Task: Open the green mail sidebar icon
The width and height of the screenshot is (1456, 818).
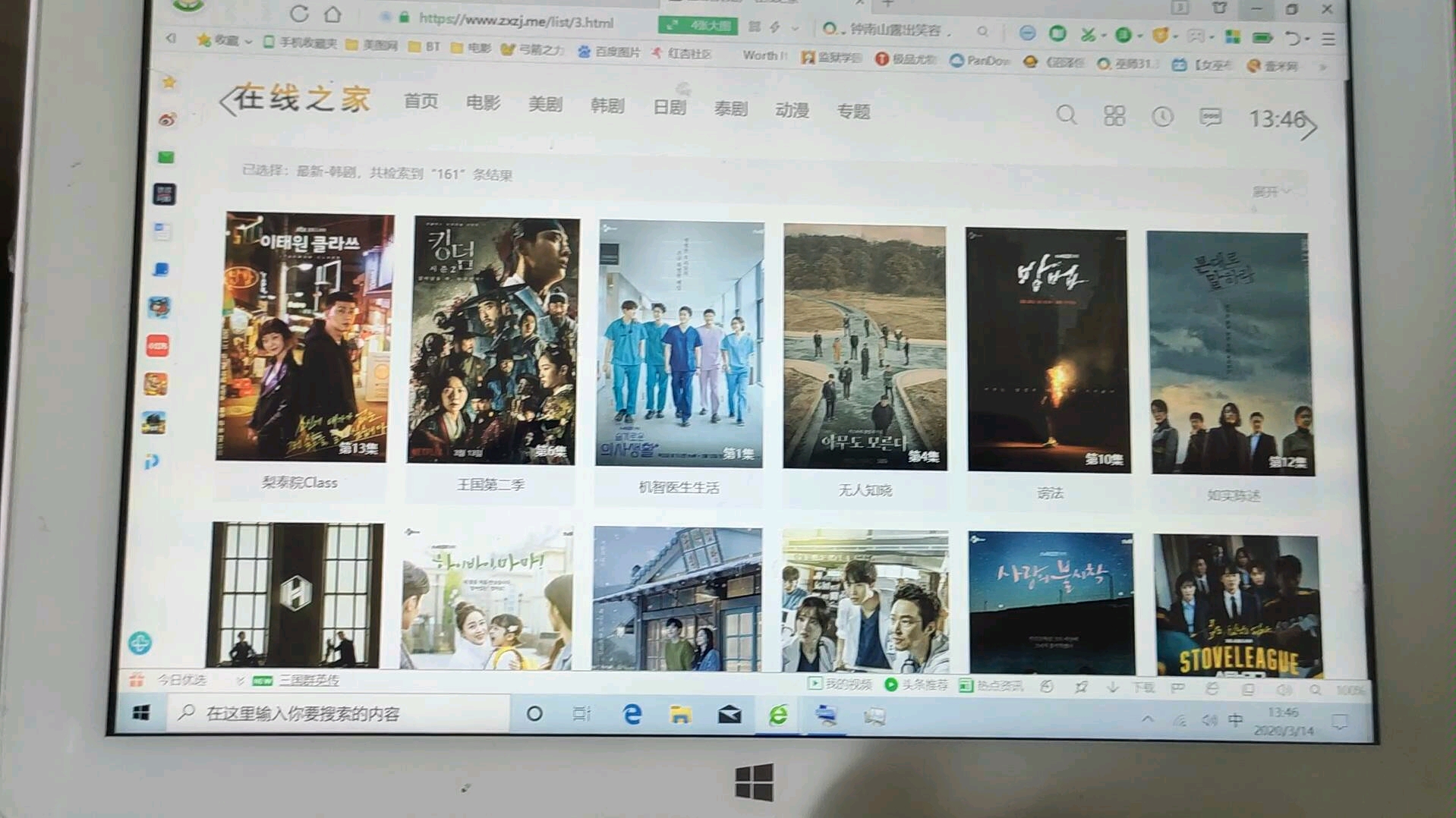Action: pyautogui.click(x=165, y=157)
